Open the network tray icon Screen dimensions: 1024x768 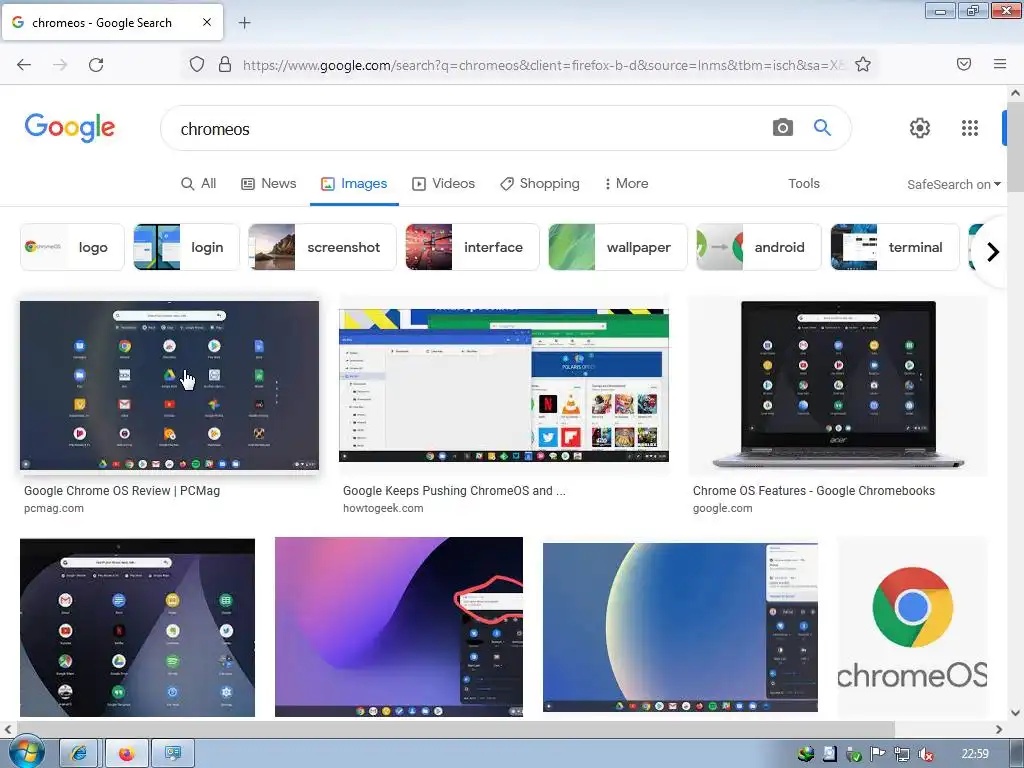pyautogui.click(x=901, y=754)
